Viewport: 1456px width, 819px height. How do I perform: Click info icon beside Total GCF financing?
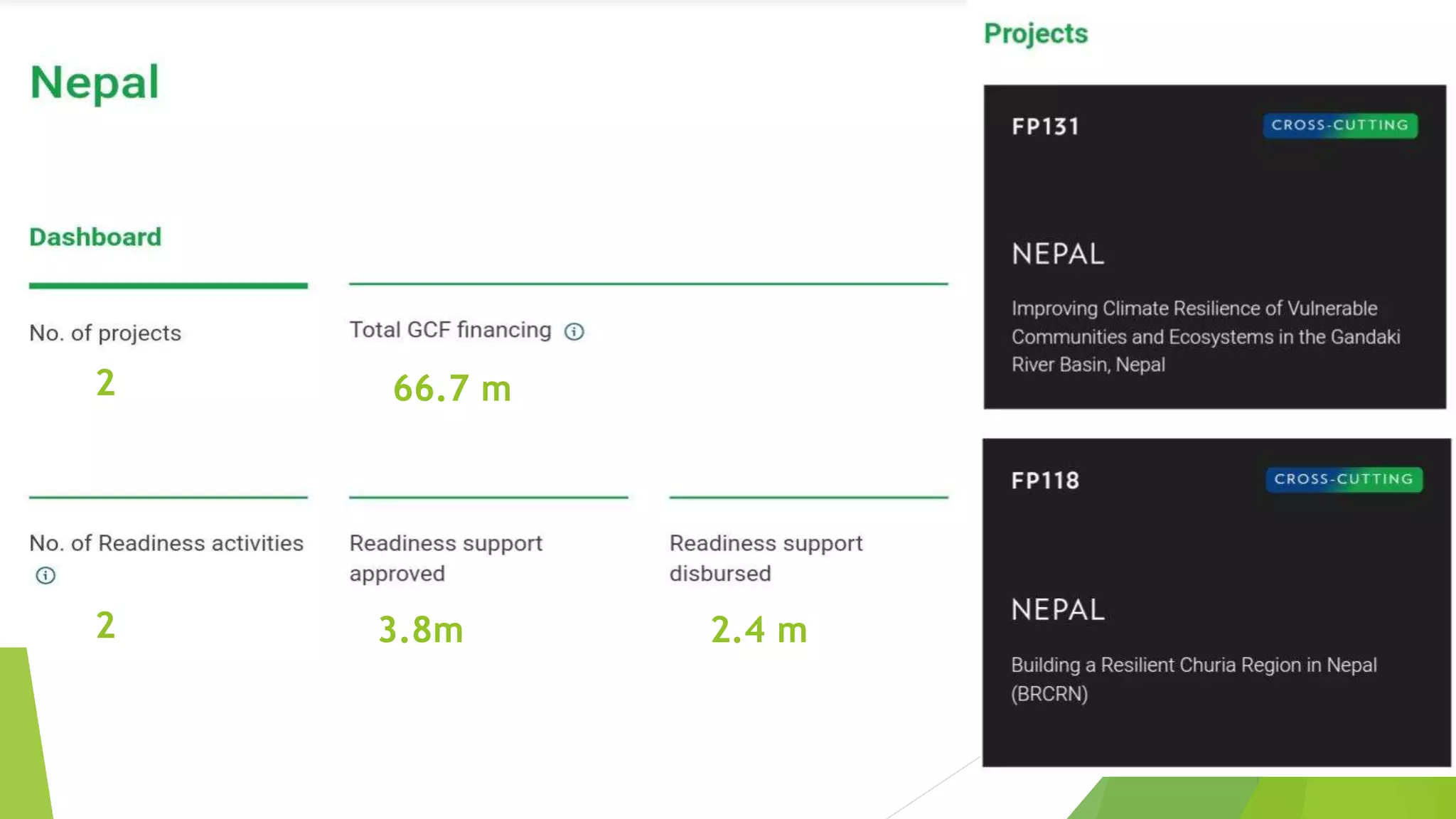574,331
